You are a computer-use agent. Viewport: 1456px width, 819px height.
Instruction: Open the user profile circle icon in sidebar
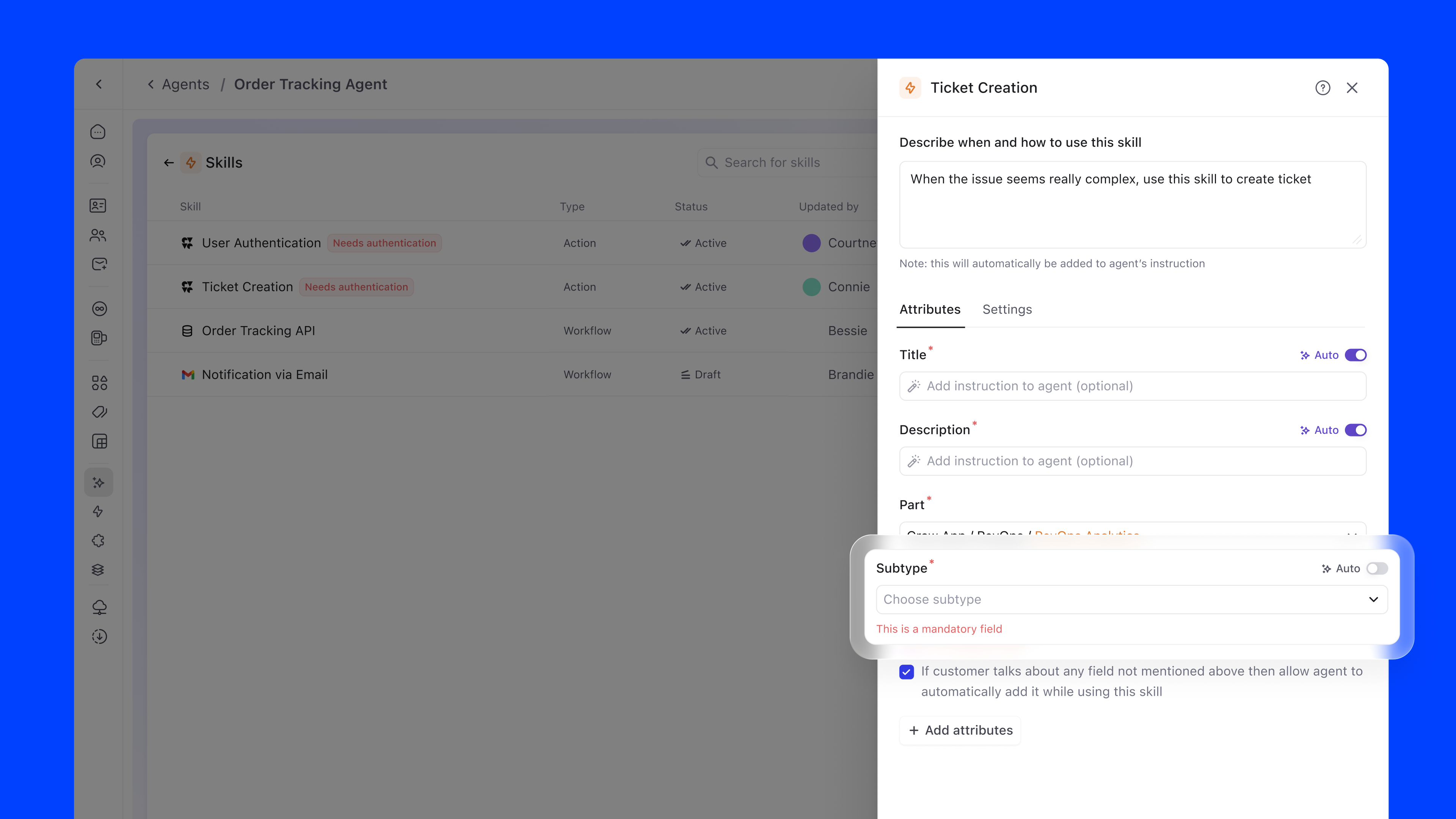[98, 162]
